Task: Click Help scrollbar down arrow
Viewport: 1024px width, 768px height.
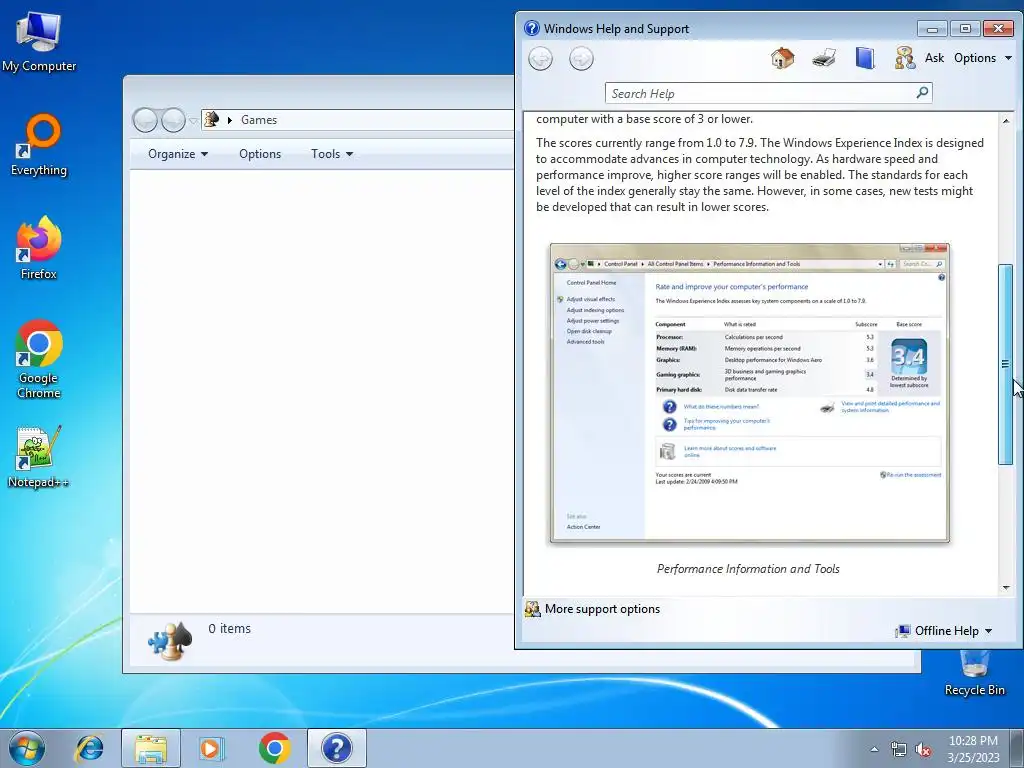Action: [1006, 588]
